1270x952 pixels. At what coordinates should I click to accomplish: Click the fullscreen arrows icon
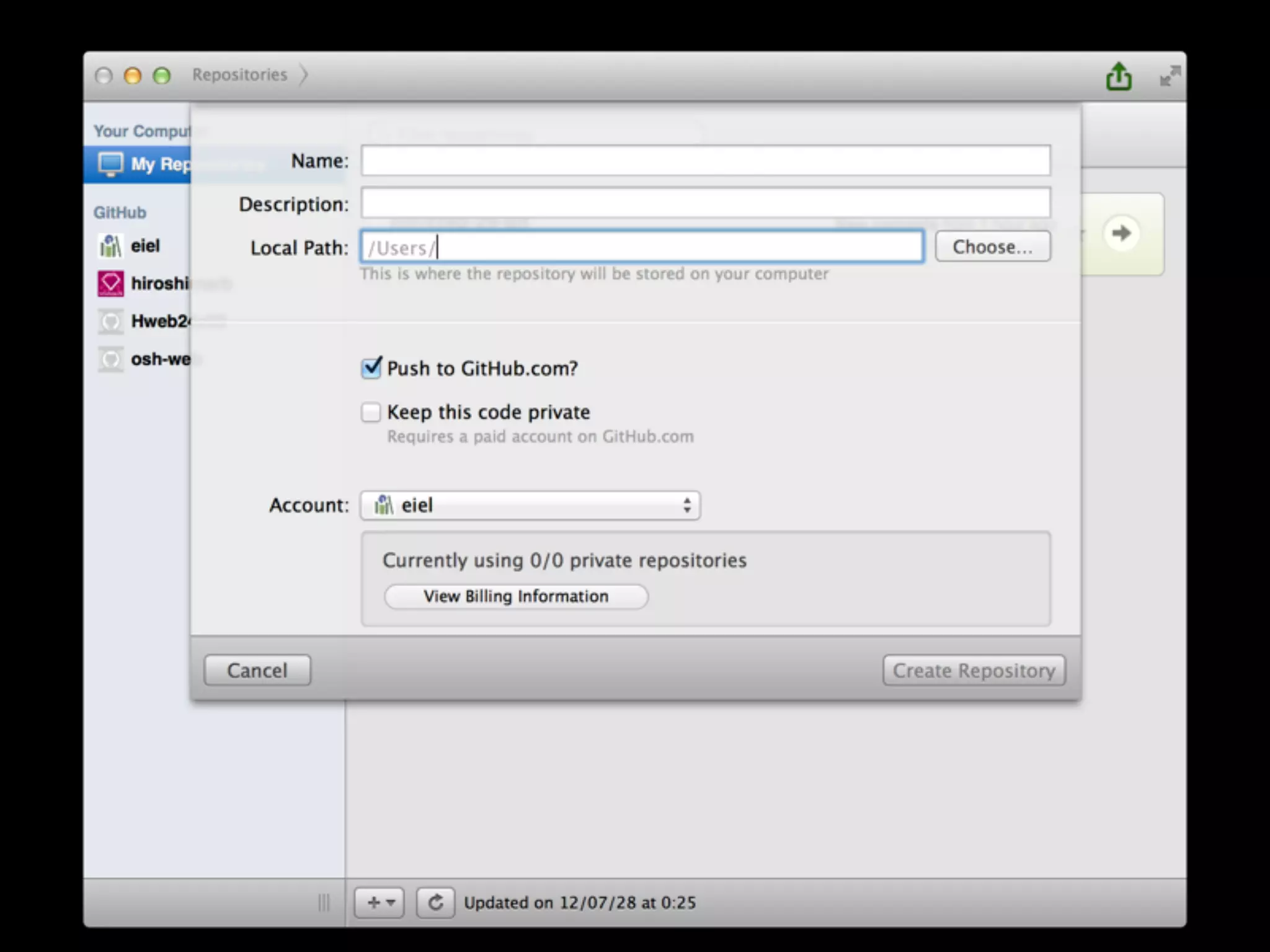(1170, 76)
